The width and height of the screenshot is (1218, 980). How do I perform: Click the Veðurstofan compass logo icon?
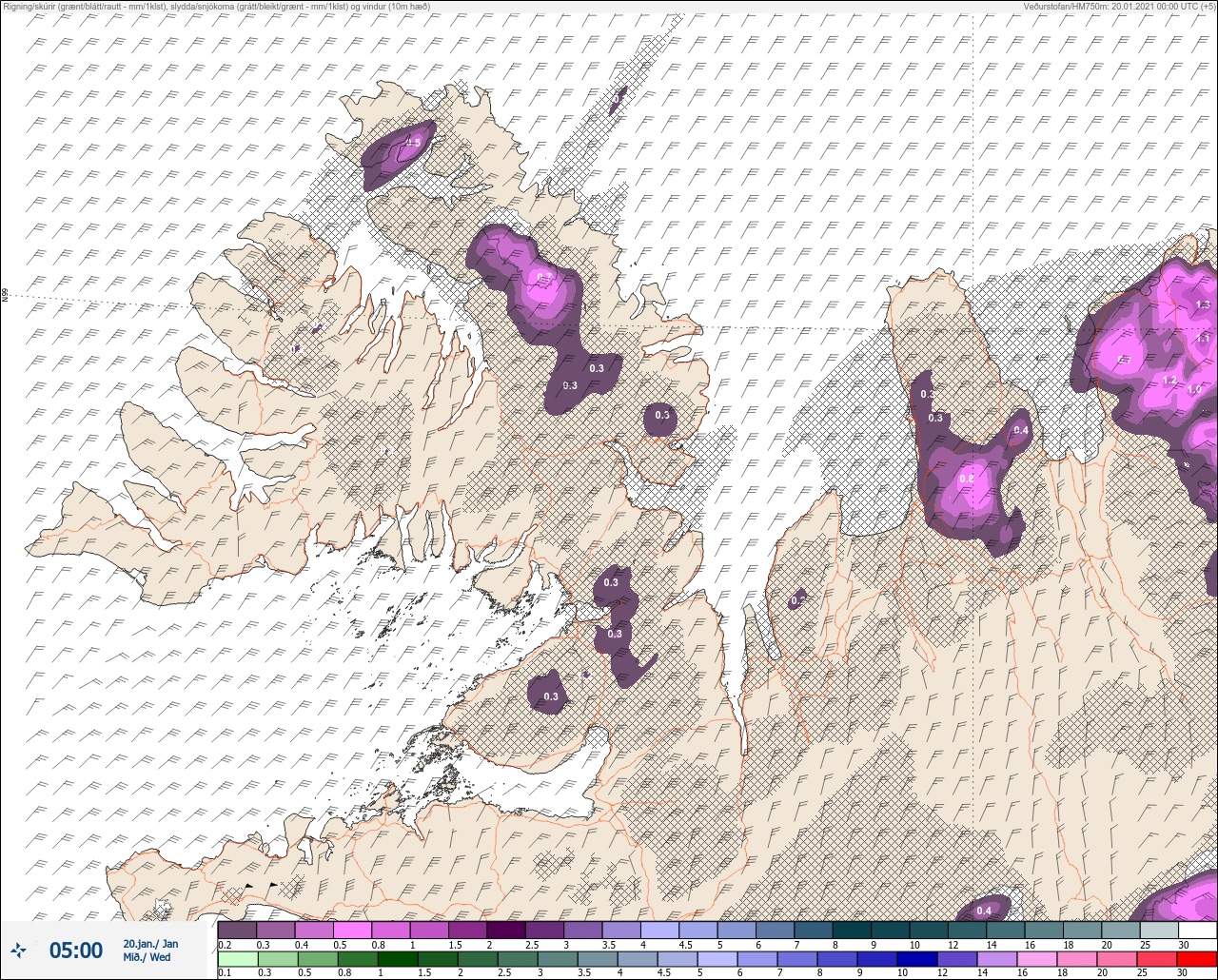18,950
